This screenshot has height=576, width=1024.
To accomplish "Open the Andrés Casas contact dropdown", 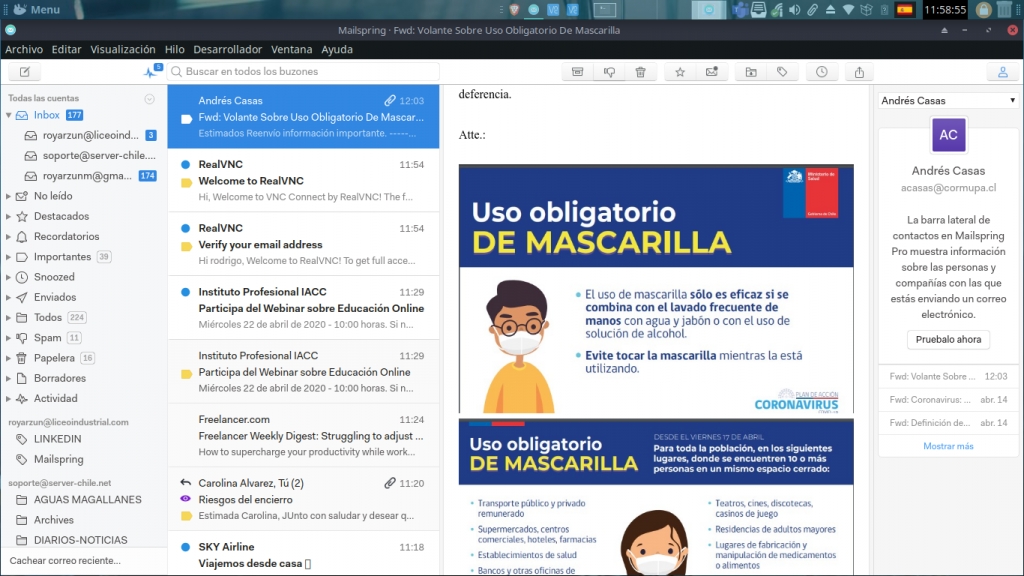I will 948,101.
